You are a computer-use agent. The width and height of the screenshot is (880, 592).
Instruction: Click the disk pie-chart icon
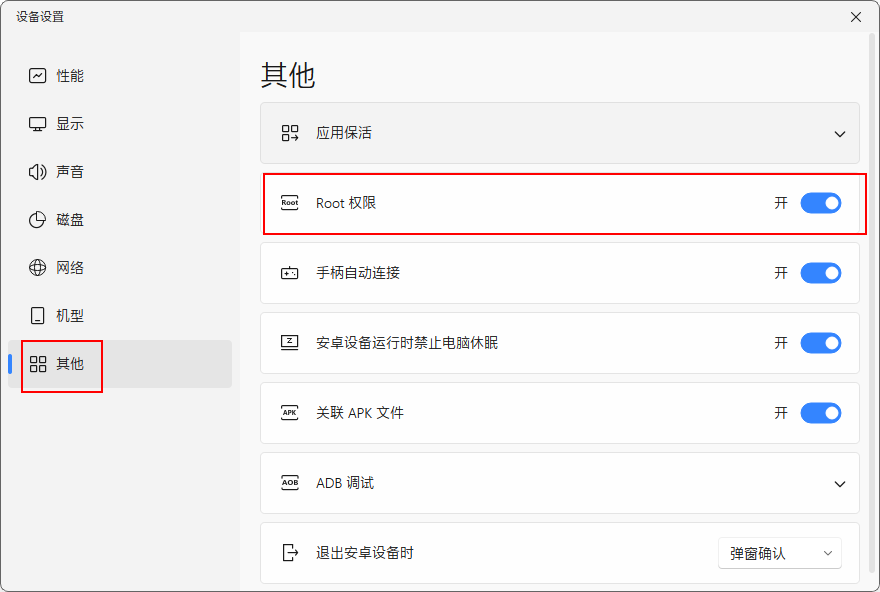38,220
